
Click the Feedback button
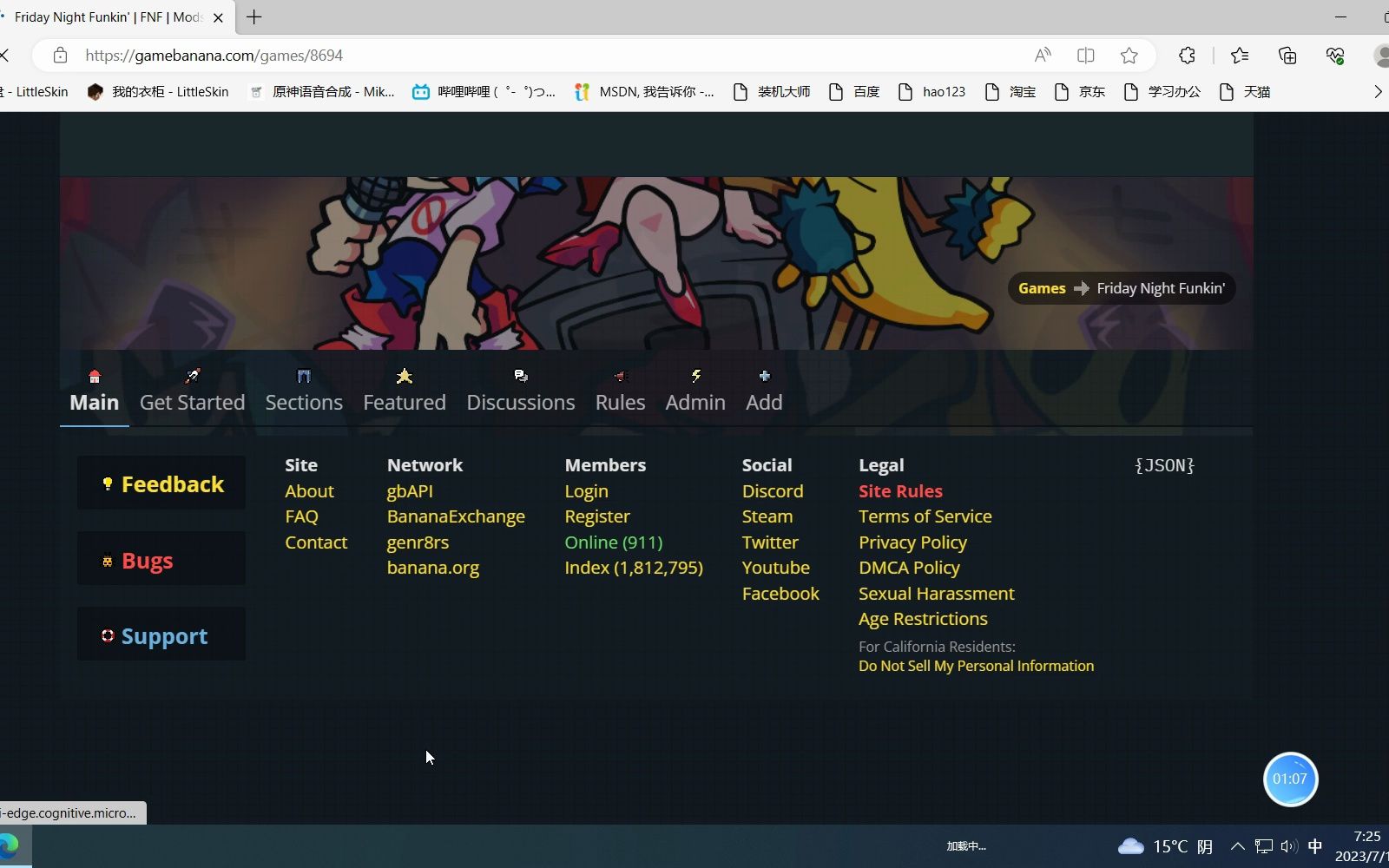(x=161, y=483)
